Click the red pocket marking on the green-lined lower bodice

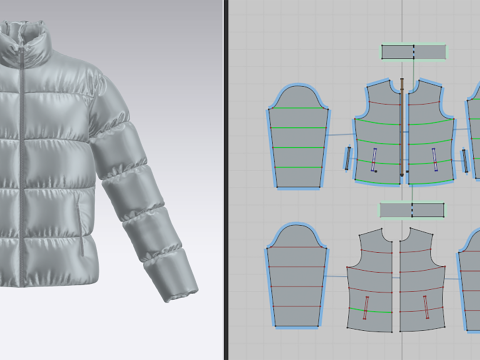coord(366,308)
